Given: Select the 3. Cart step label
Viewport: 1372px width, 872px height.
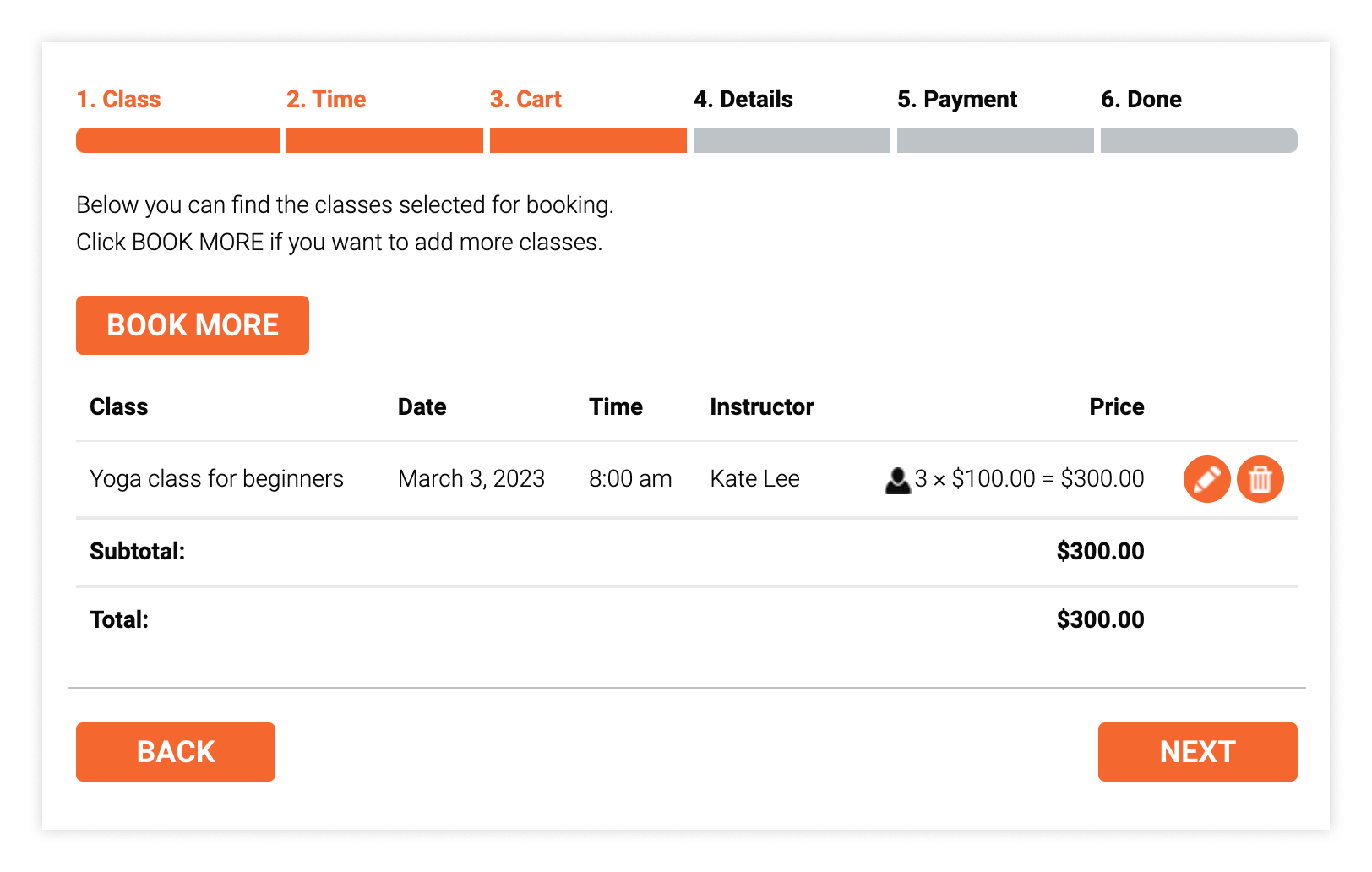Looking at the screenshot, I should click(525, 100).
